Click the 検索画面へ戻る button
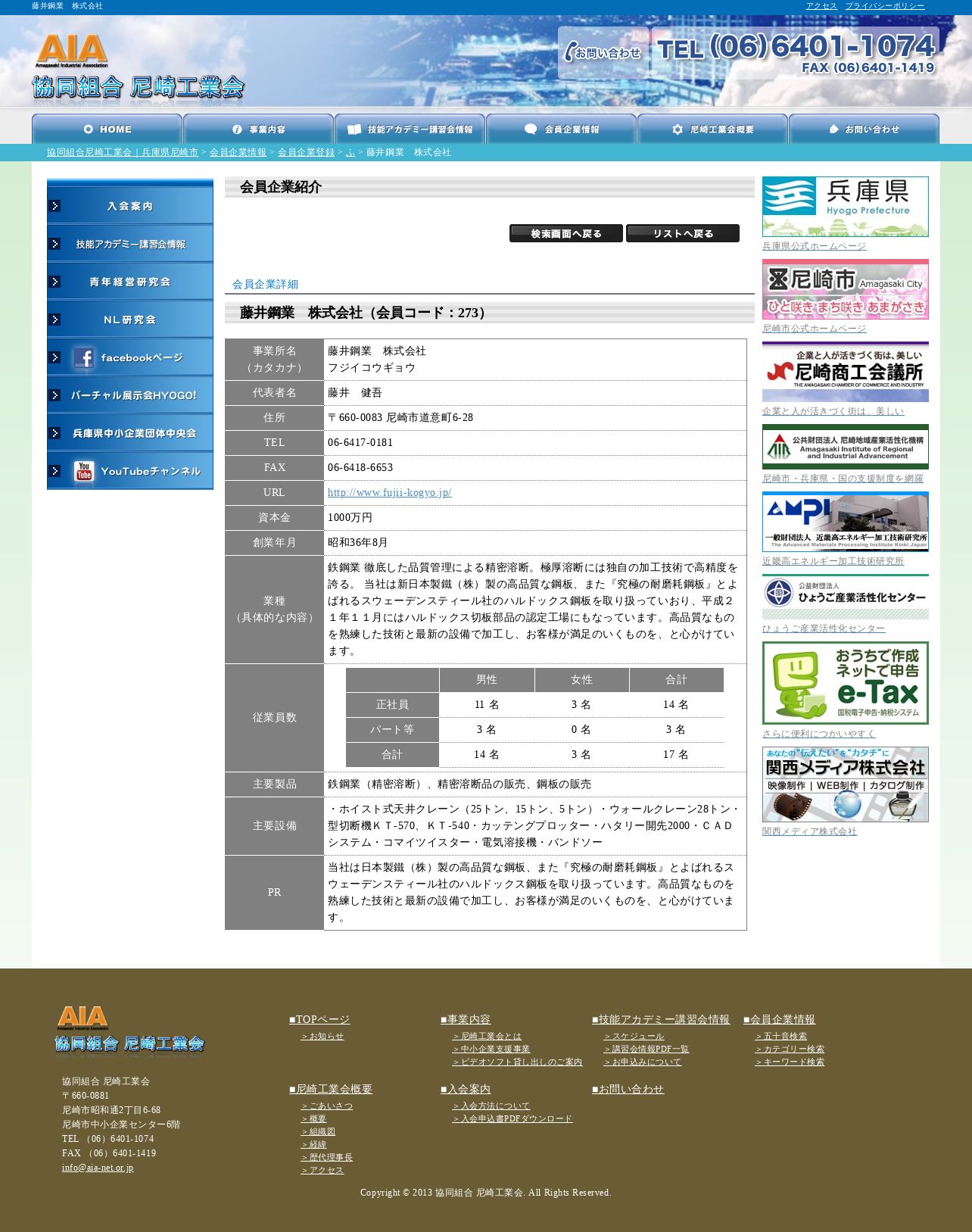The width and height of the screenshot is (972, 1232). click(566, 233)
